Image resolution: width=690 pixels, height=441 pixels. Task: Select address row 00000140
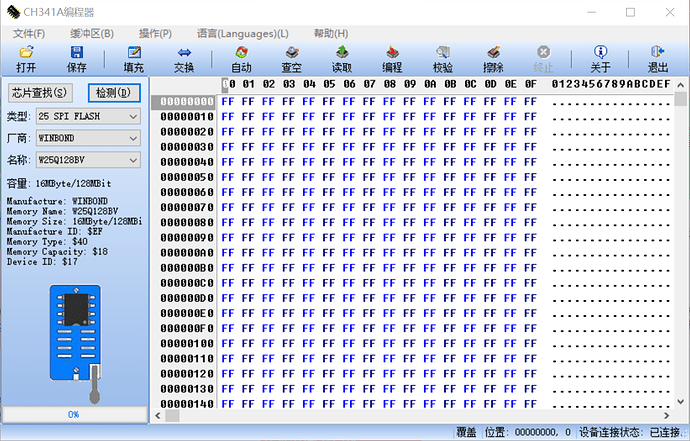click(x=187, y=404)
